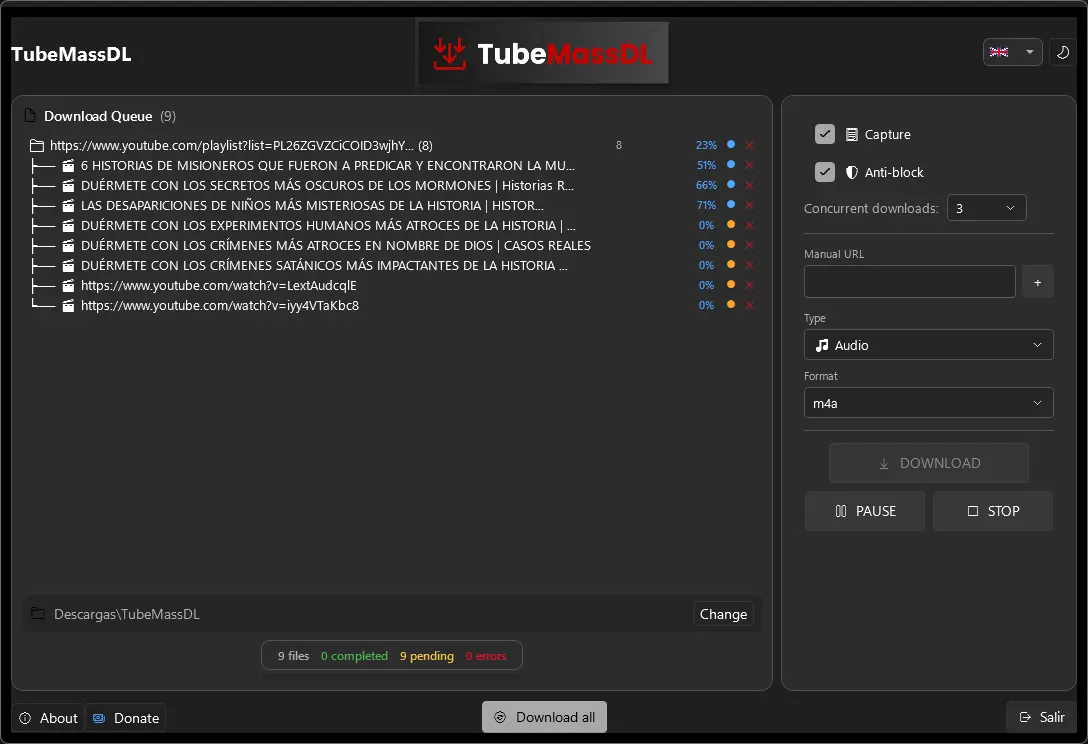Open the language flag dropdown

click(1012, 52)
